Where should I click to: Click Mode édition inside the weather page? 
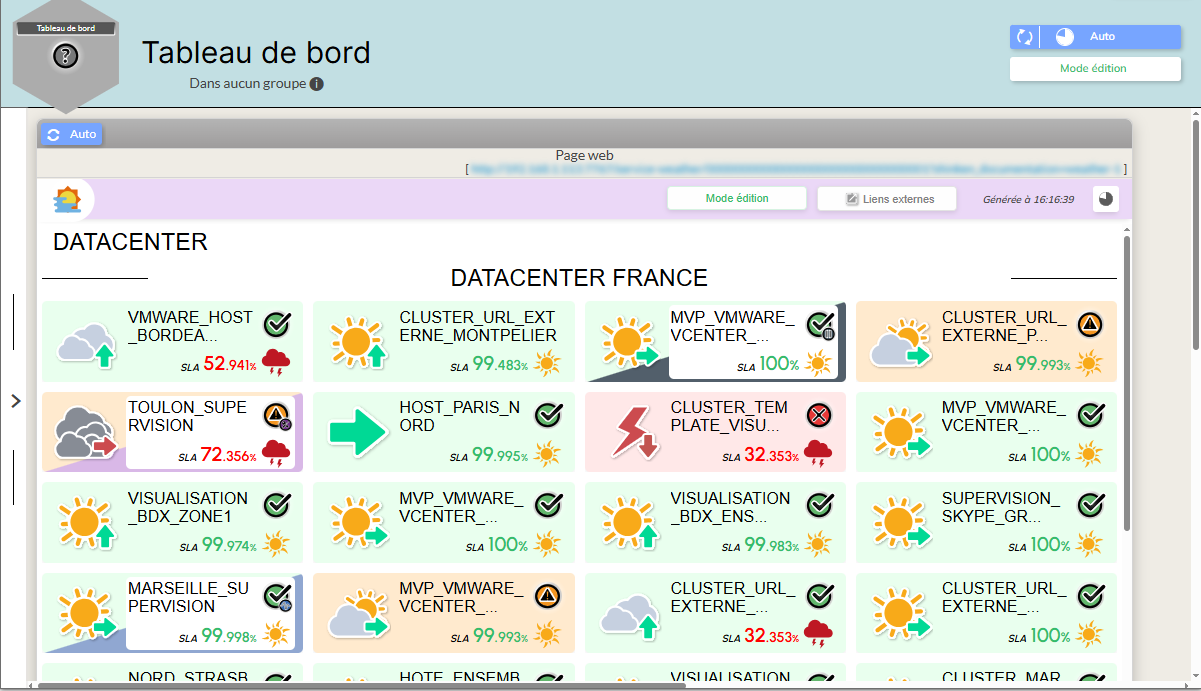pos(737,199)
